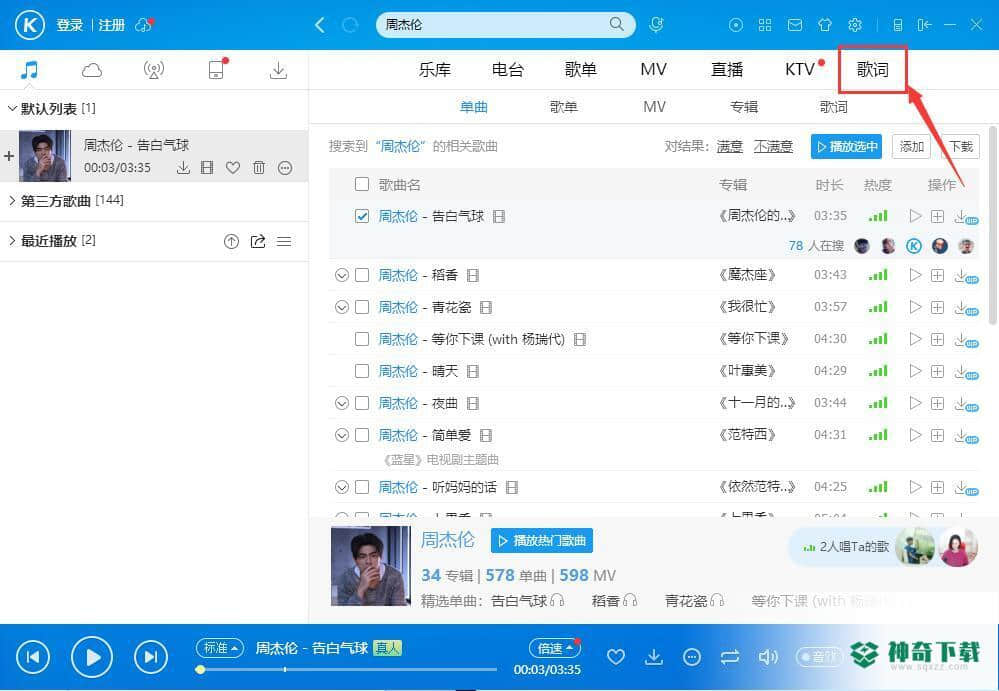Check the 等你下课 checkbox
Screen dimensions: 999x691
362,339
